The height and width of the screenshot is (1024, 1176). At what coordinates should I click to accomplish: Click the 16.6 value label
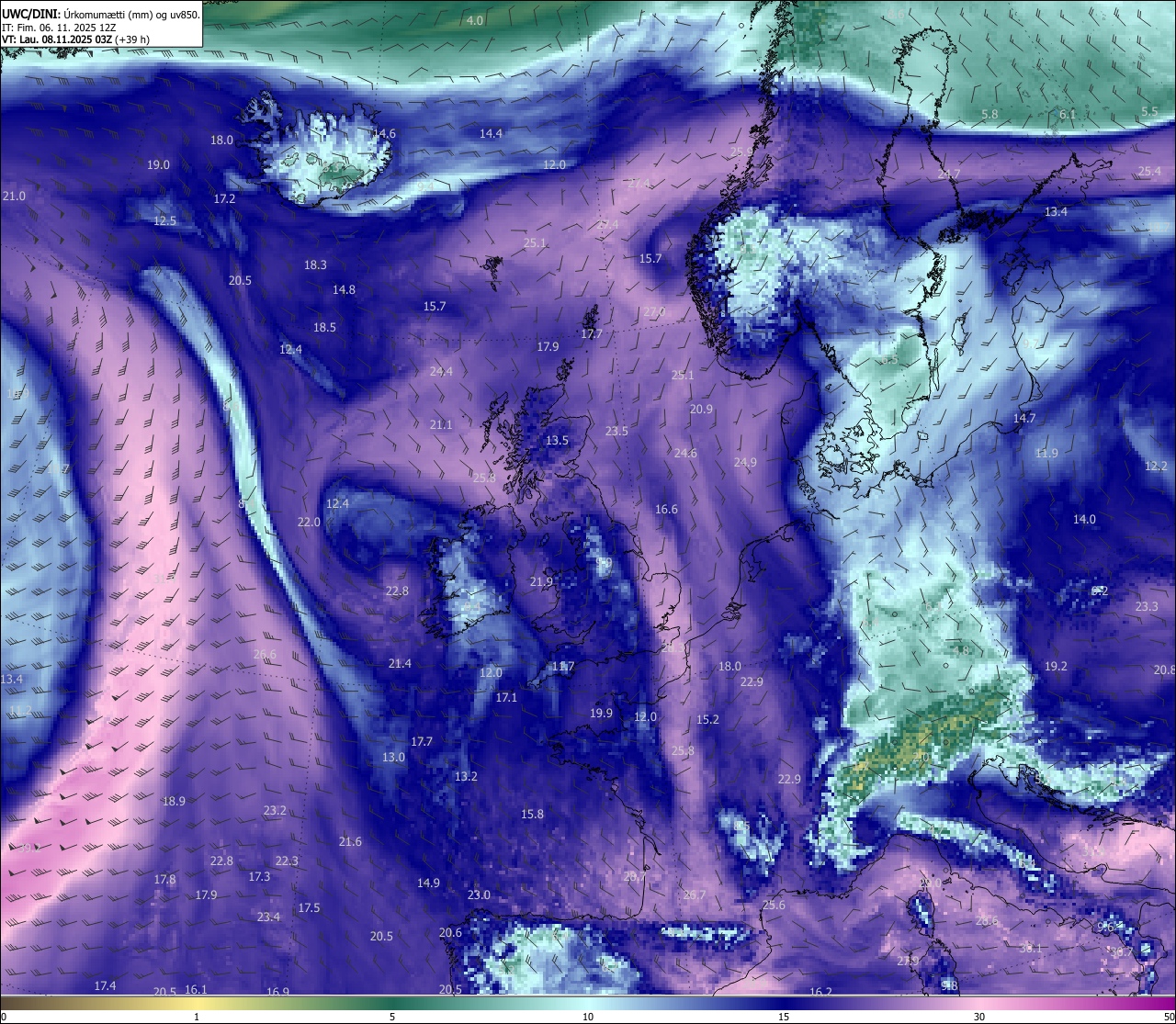666,509
